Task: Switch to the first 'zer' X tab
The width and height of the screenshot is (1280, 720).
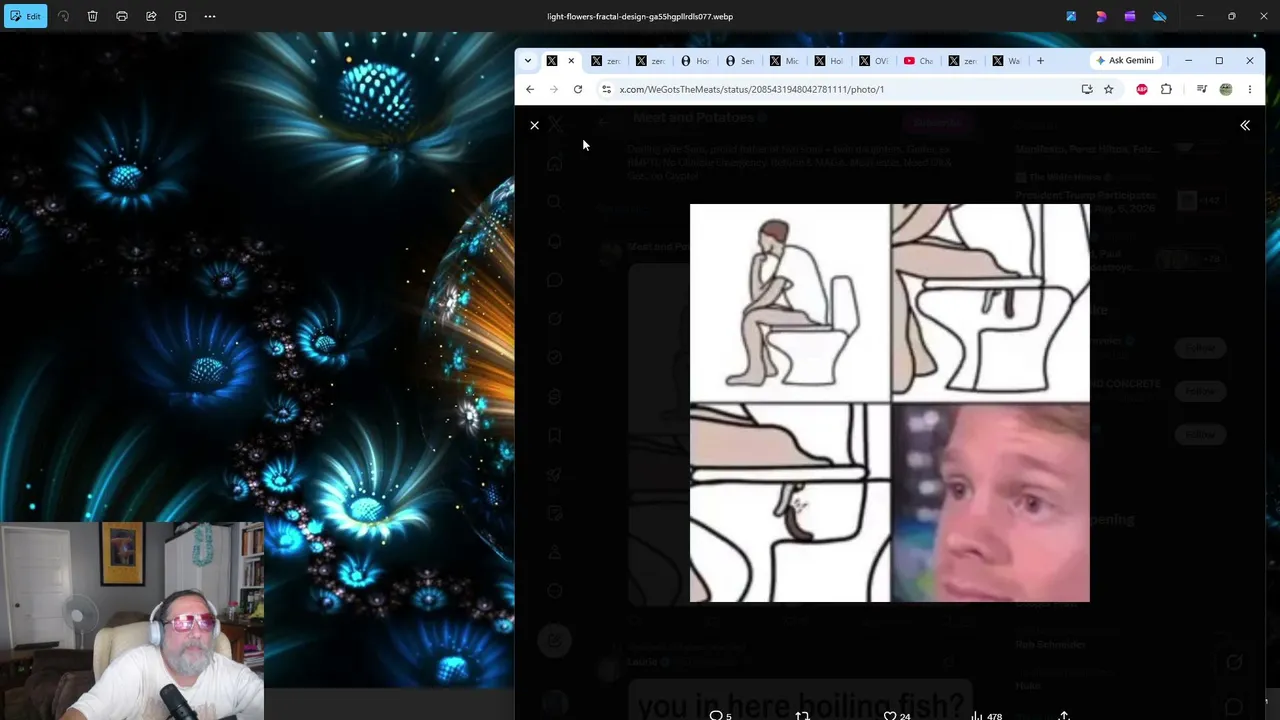Action: click(606, 61)
